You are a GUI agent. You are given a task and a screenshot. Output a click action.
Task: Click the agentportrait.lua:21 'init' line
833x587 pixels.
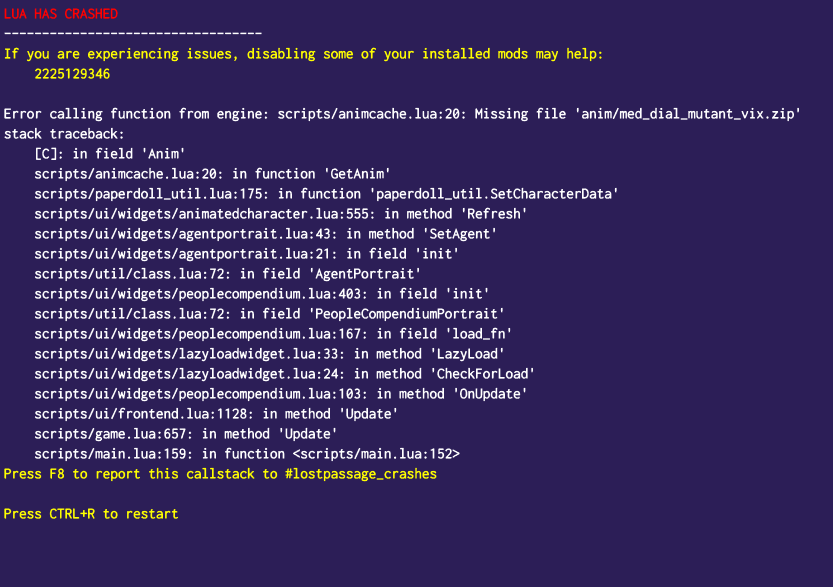point(246,254)
